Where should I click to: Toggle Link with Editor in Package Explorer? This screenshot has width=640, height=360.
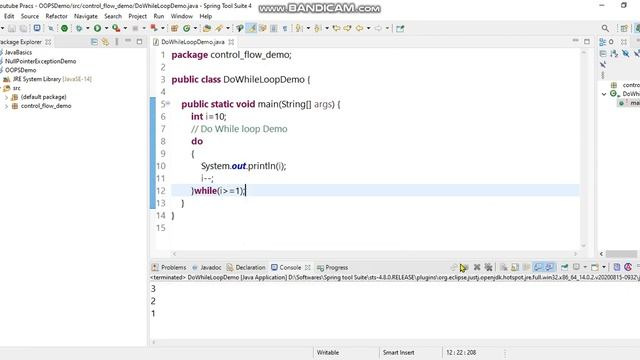coord(106,42)
